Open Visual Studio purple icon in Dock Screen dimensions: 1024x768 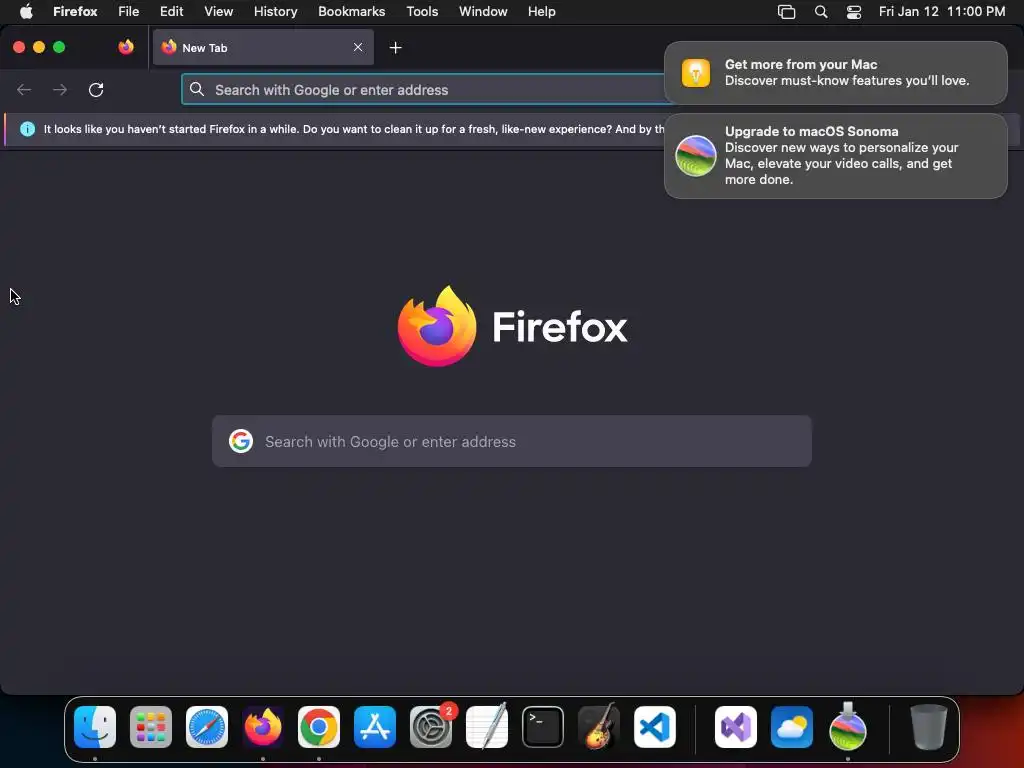point(736,727)
